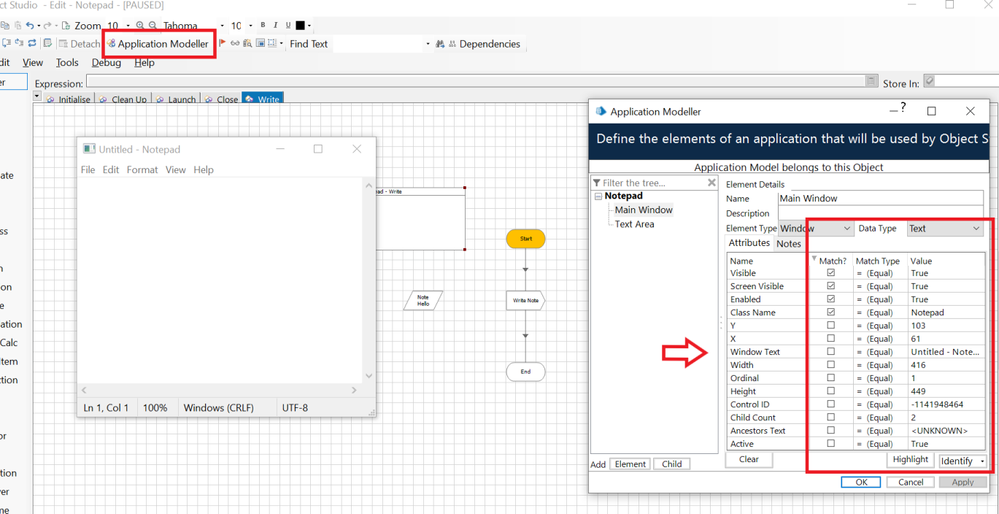Uncheck the Class Name match checkbox
Viewport: 999px width, 514px height.
click(x=830, y=312)
